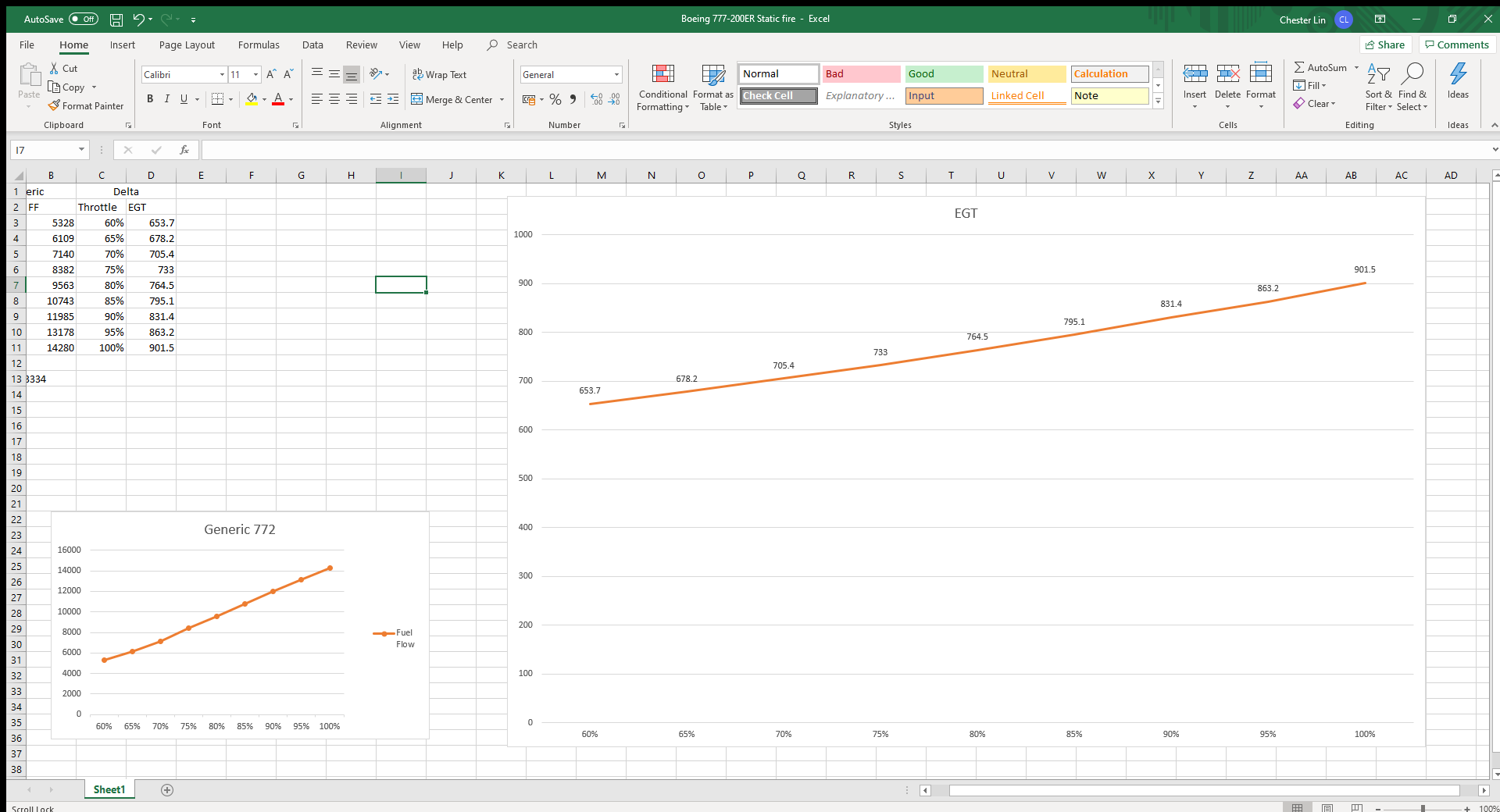
Task: Expand the cell styles gallery
Action: 1158,101
